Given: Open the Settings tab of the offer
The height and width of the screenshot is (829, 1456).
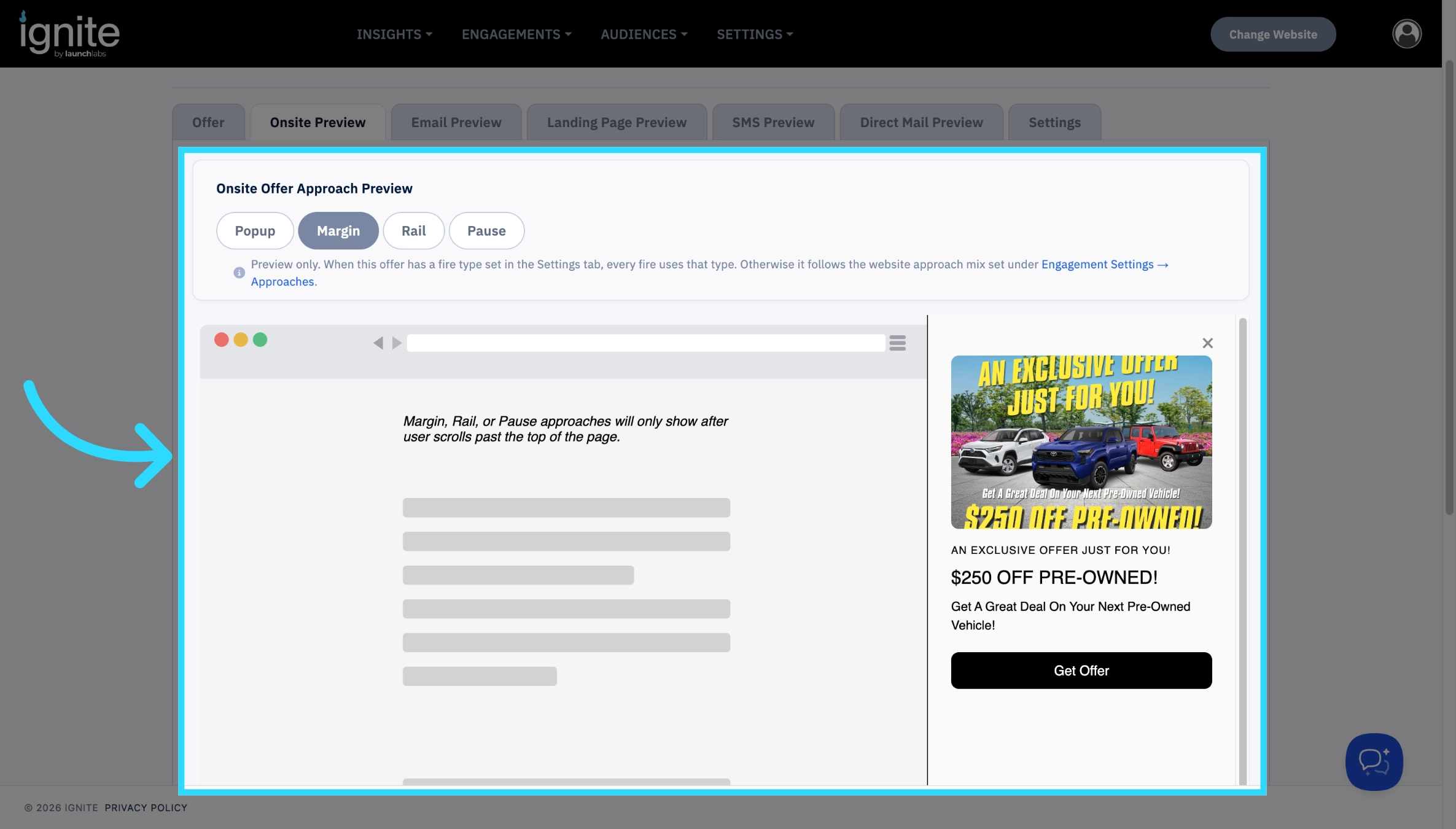Looking at the screenshot, I should coord(1054,122).
